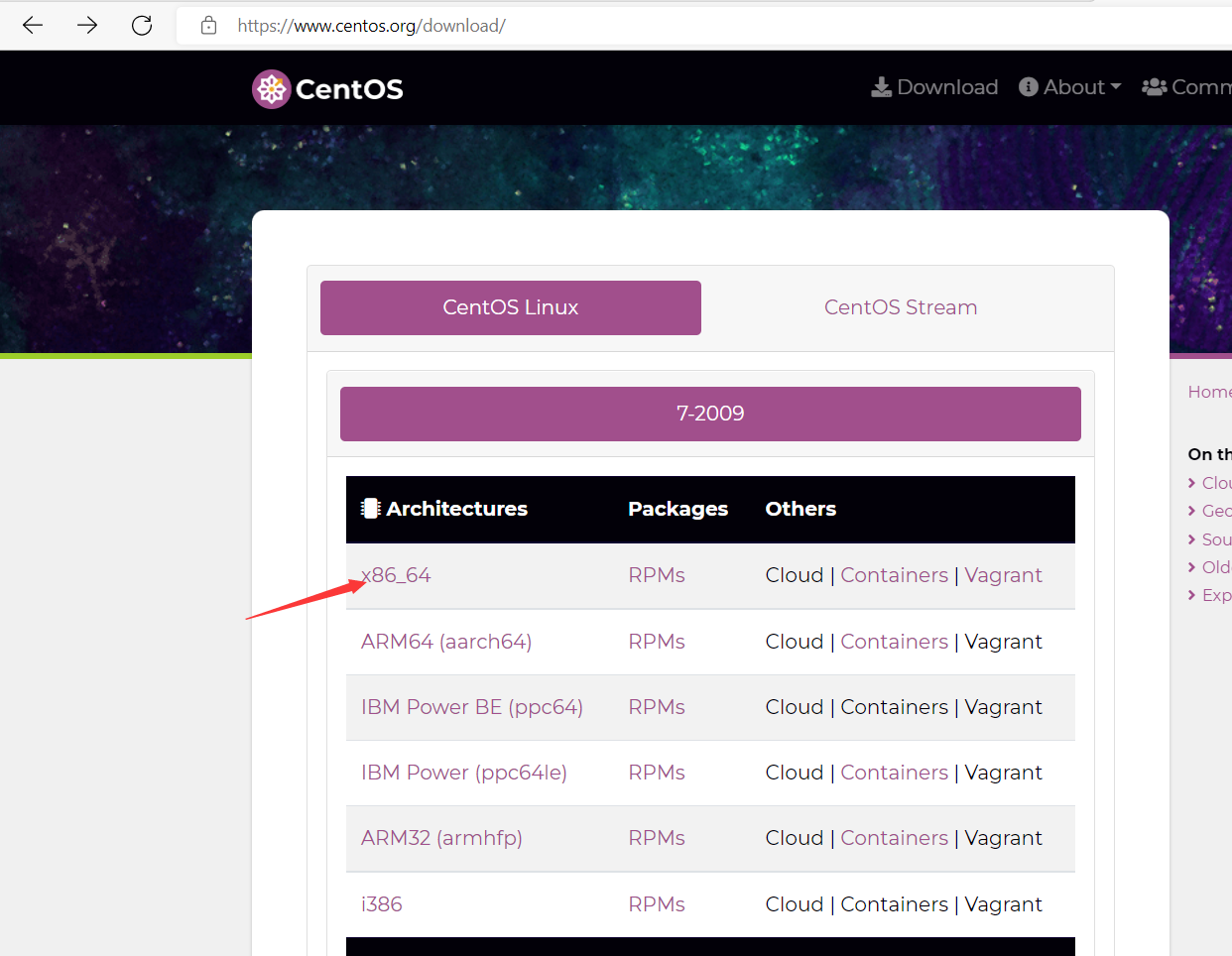Click the address bar URL

coord(371,26)
